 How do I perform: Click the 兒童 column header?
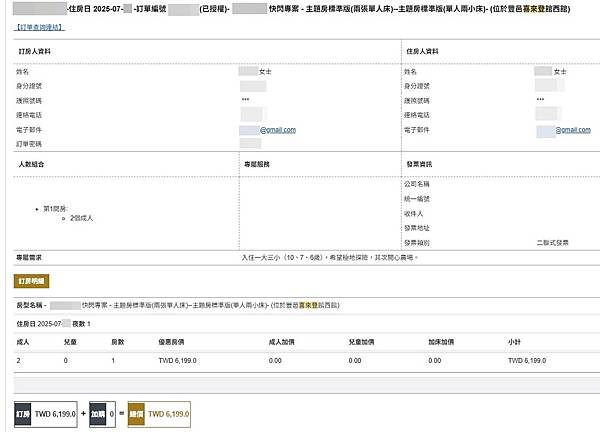[x=70, y=342]
